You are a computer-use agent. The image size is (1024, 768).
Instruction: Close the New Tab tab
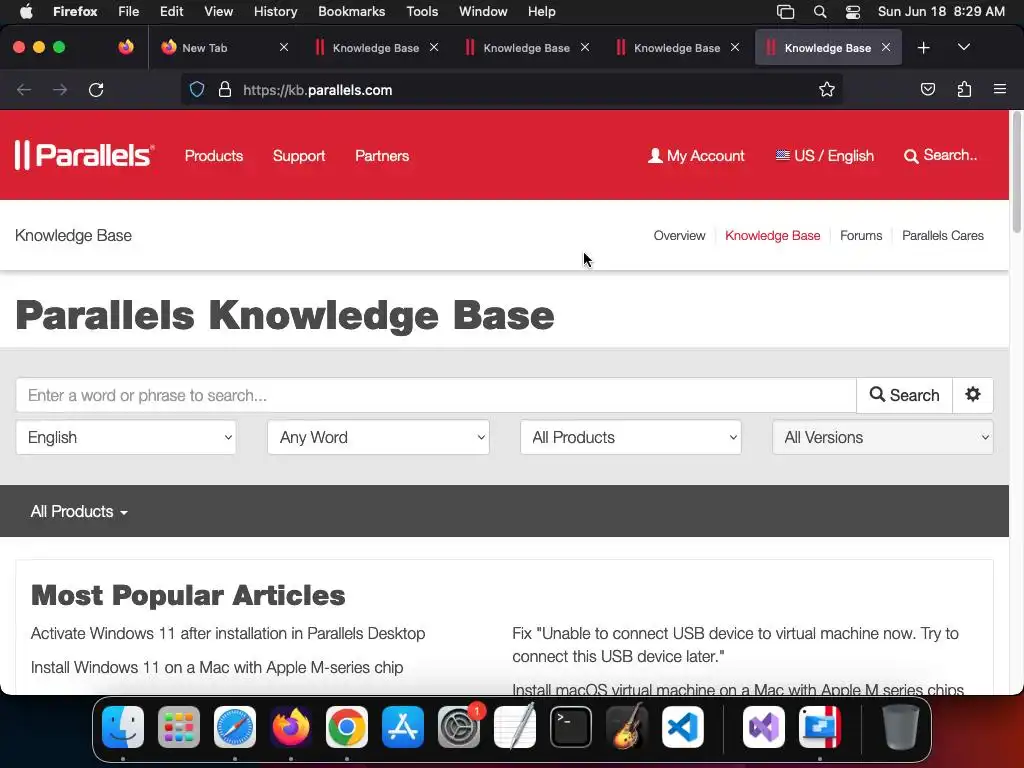pos(283,47)
